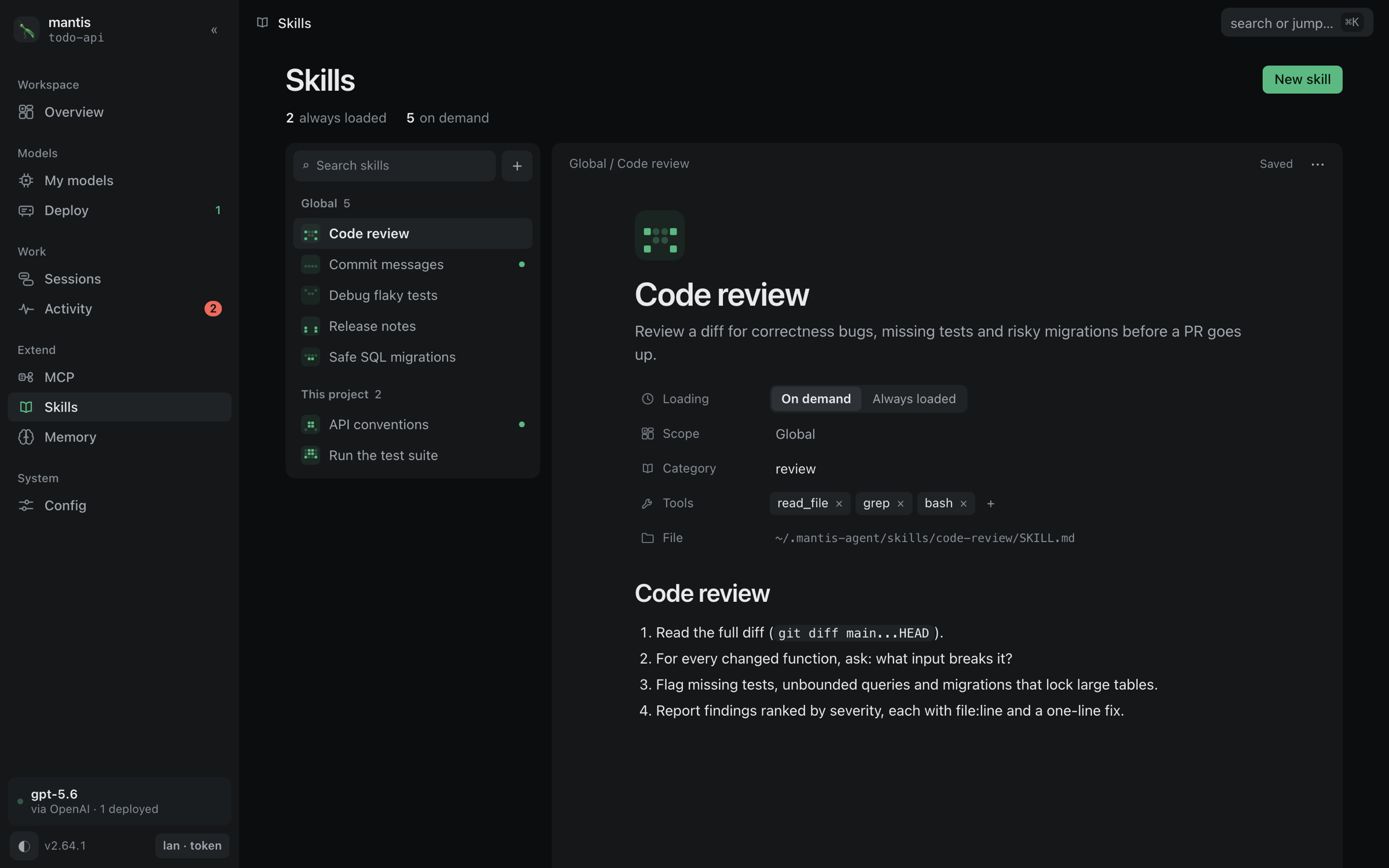Click the Deploy icon in sidebar

point(26,210)
